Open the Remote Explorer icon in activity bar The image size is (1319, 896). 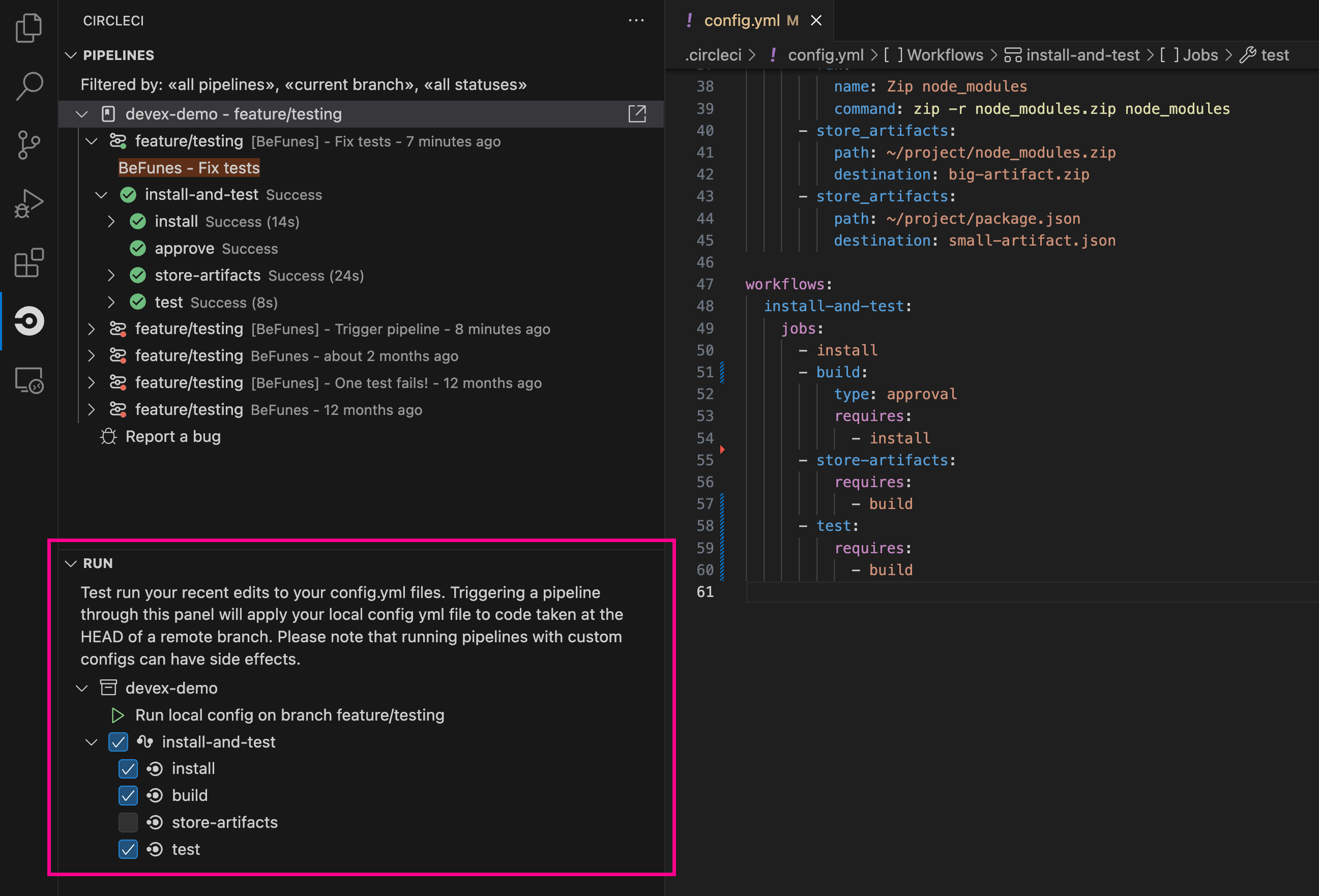pyautogui.click(x=29, y=380)
